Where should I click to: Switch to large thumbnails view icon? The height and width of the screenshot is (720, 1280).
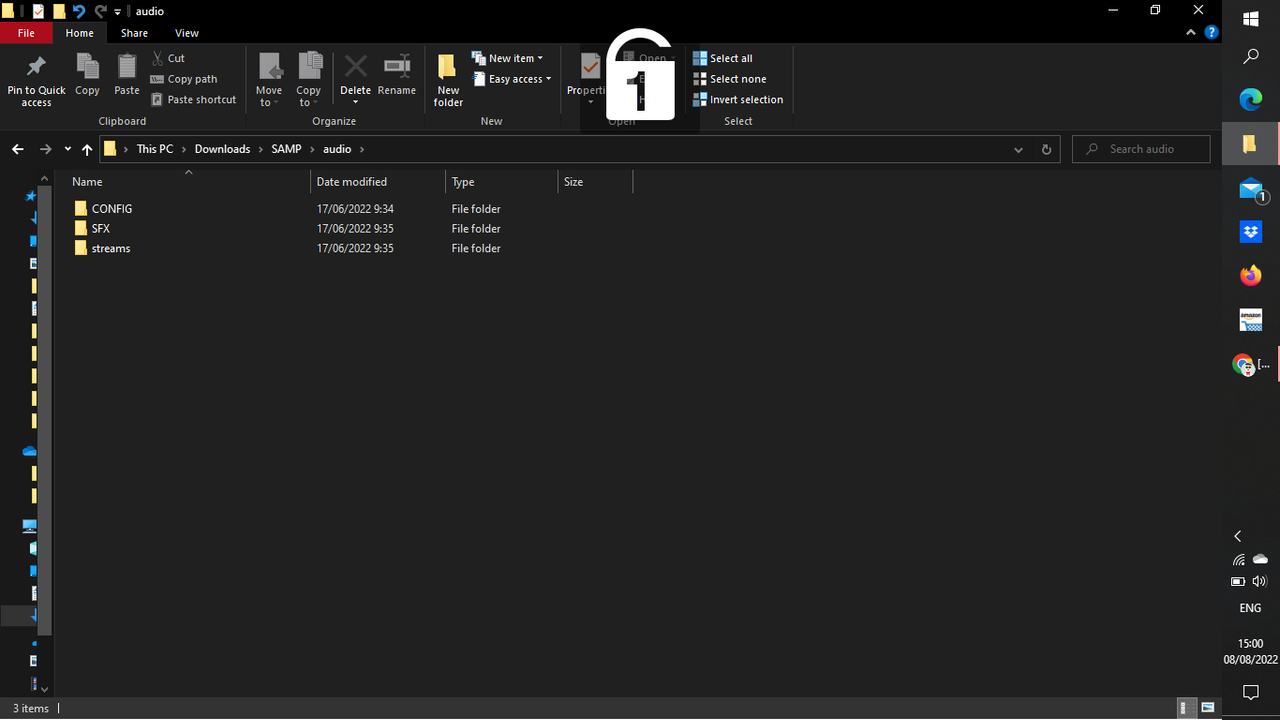point(1208,708)
